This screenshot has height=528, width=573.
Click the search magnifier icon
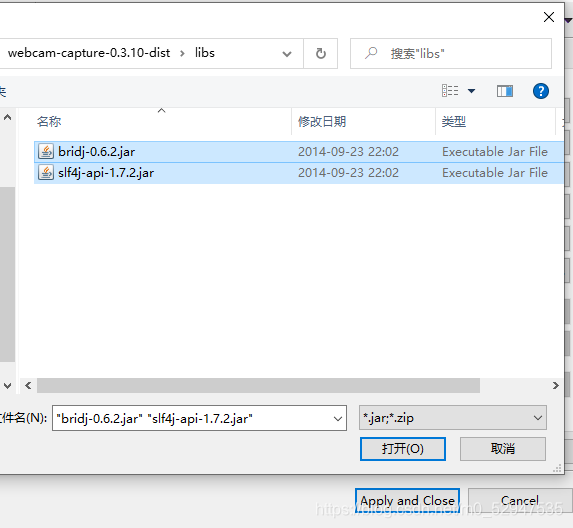point(371,53)
